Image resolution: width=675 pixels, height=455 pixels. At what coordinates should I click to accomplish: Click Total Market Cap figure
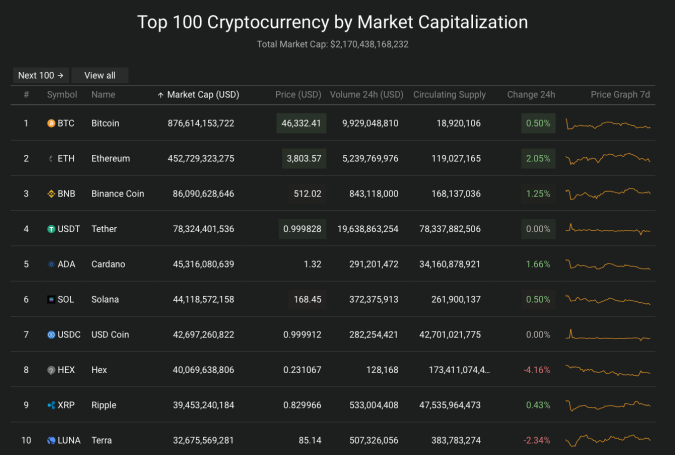coord(369,44)
